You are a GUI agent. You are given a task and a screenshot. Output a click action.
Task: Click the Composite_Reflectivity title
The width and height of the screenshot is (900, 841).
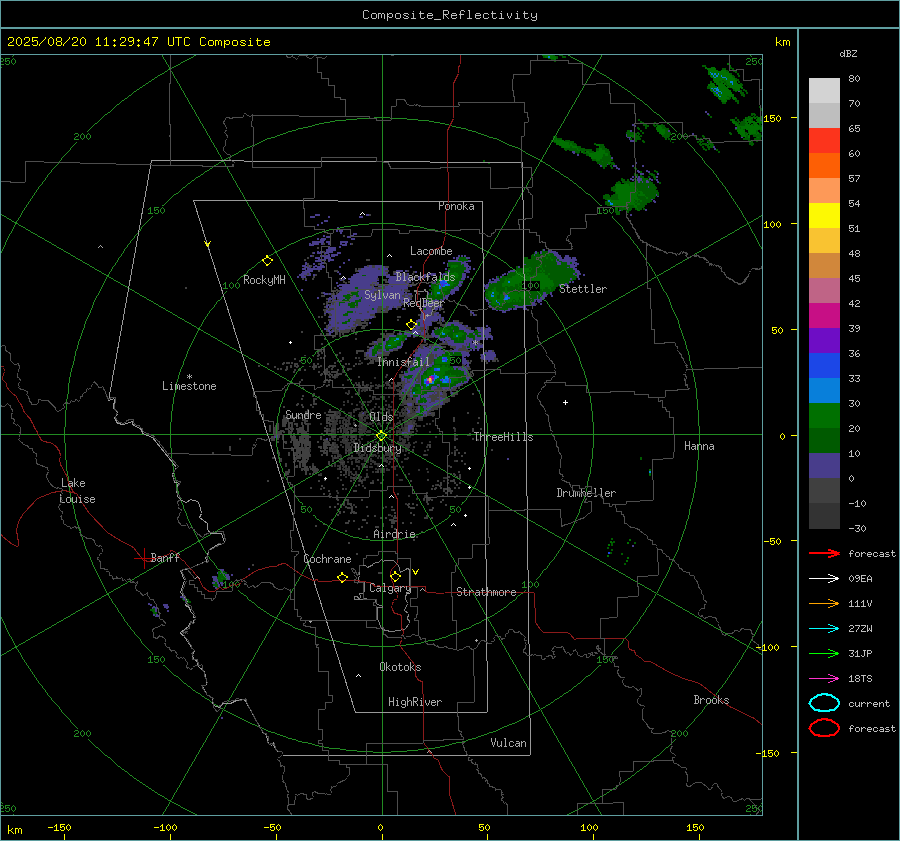pos(450,15)
